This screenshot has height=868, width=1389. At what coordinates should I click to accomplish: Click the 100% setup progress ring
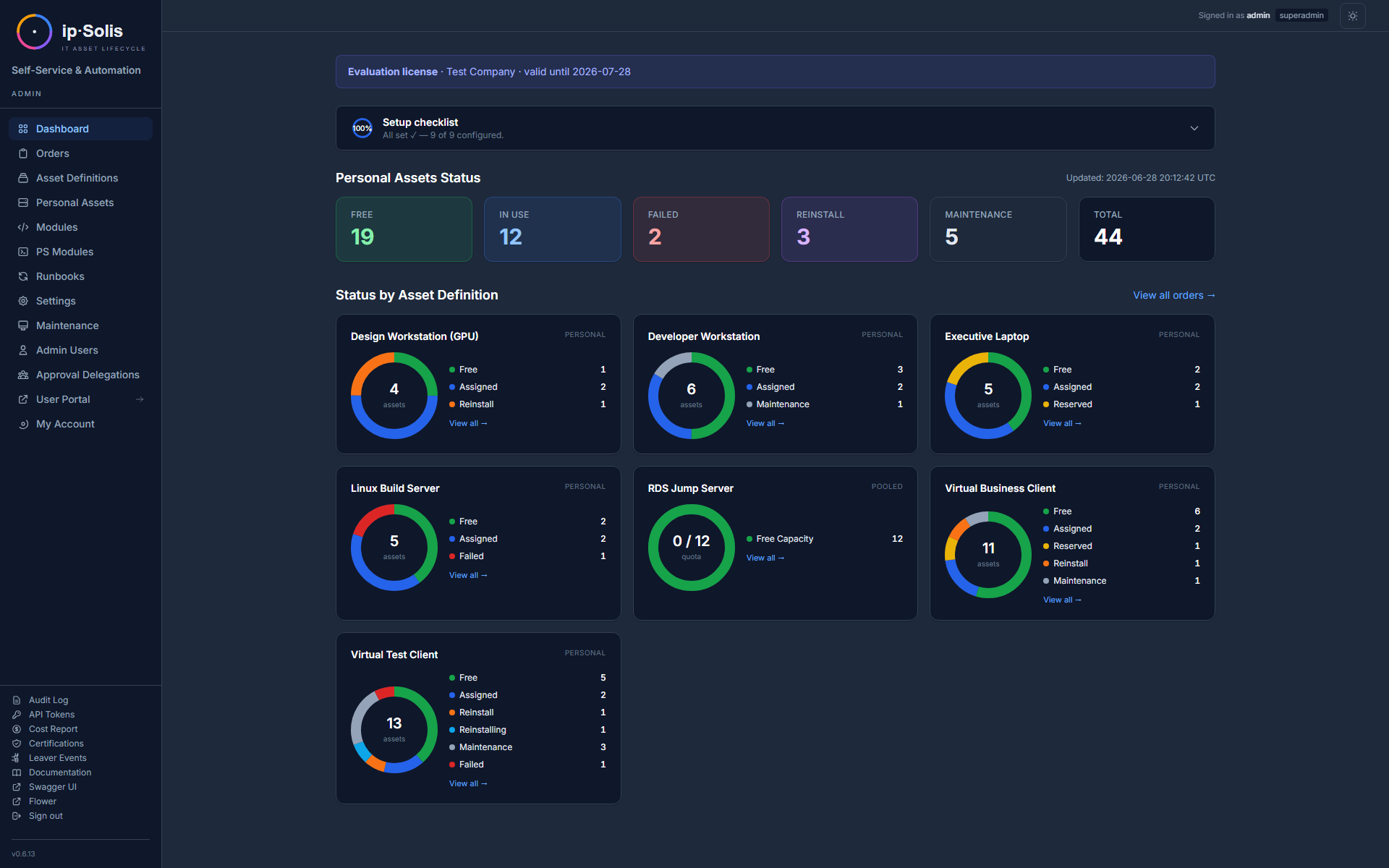pos(362,128)
